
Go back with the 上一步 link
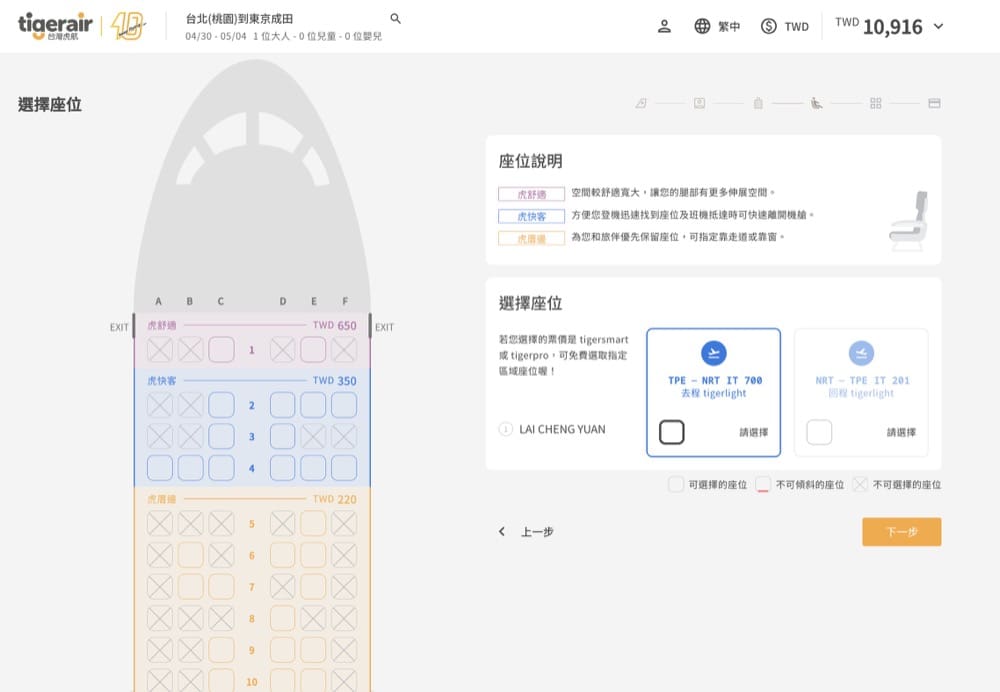[537, 532]
